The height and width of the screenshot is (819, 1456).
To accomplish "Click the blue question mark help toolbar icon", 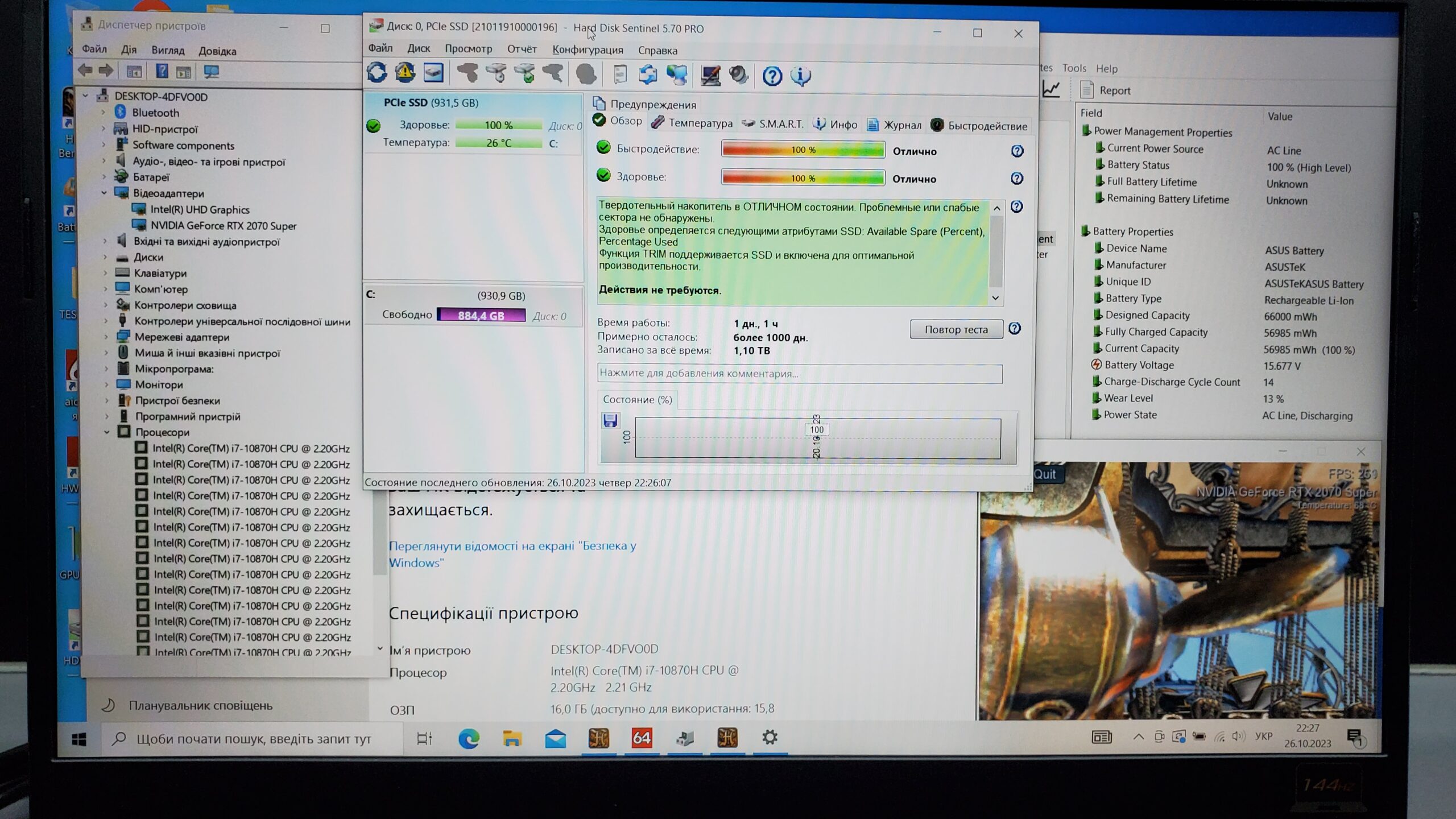I will pyautogui.click(x=772, y=76).
